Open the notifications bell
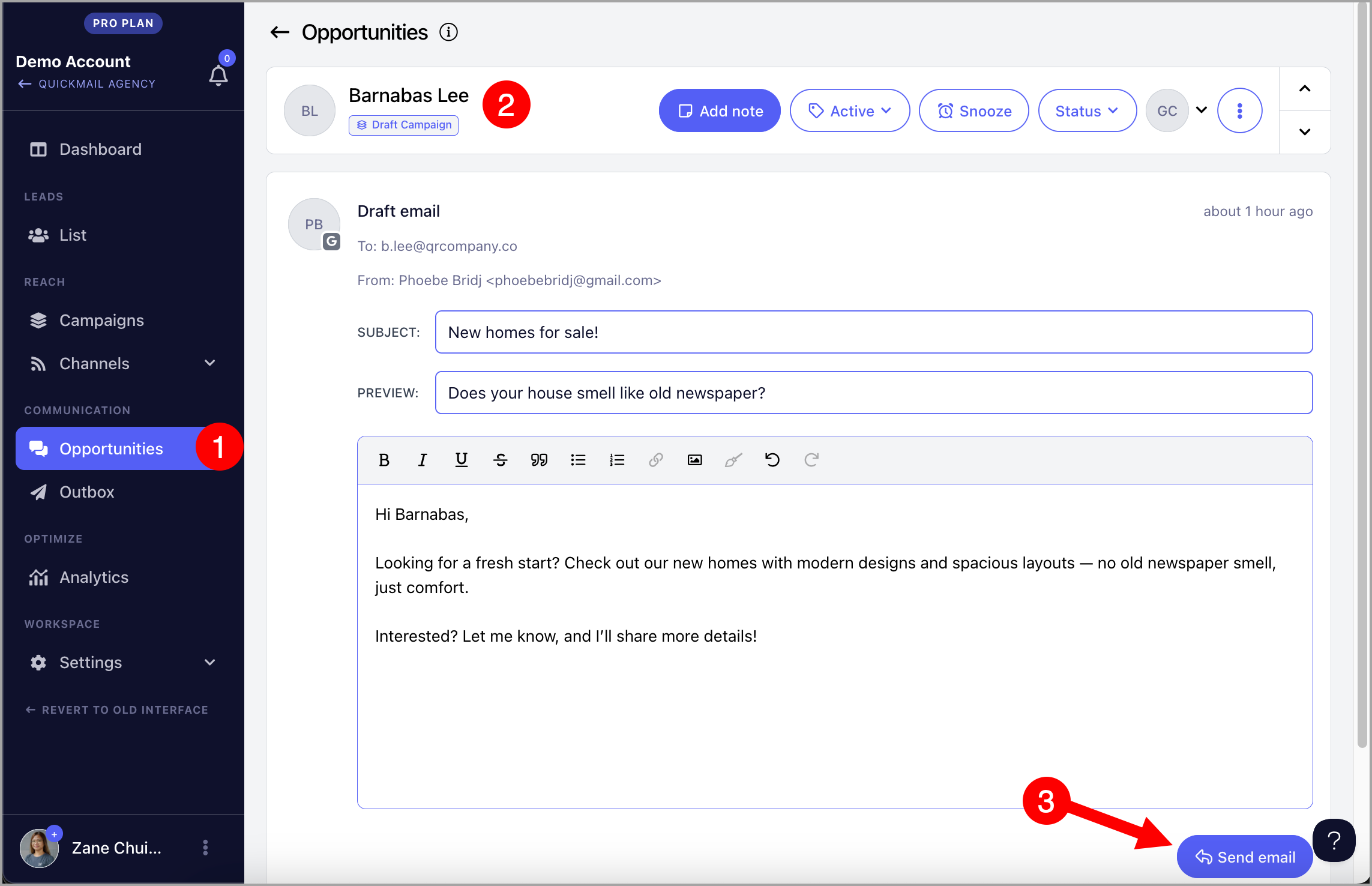This screenshot has width=1372, height=886. click(x=218, y=75)
